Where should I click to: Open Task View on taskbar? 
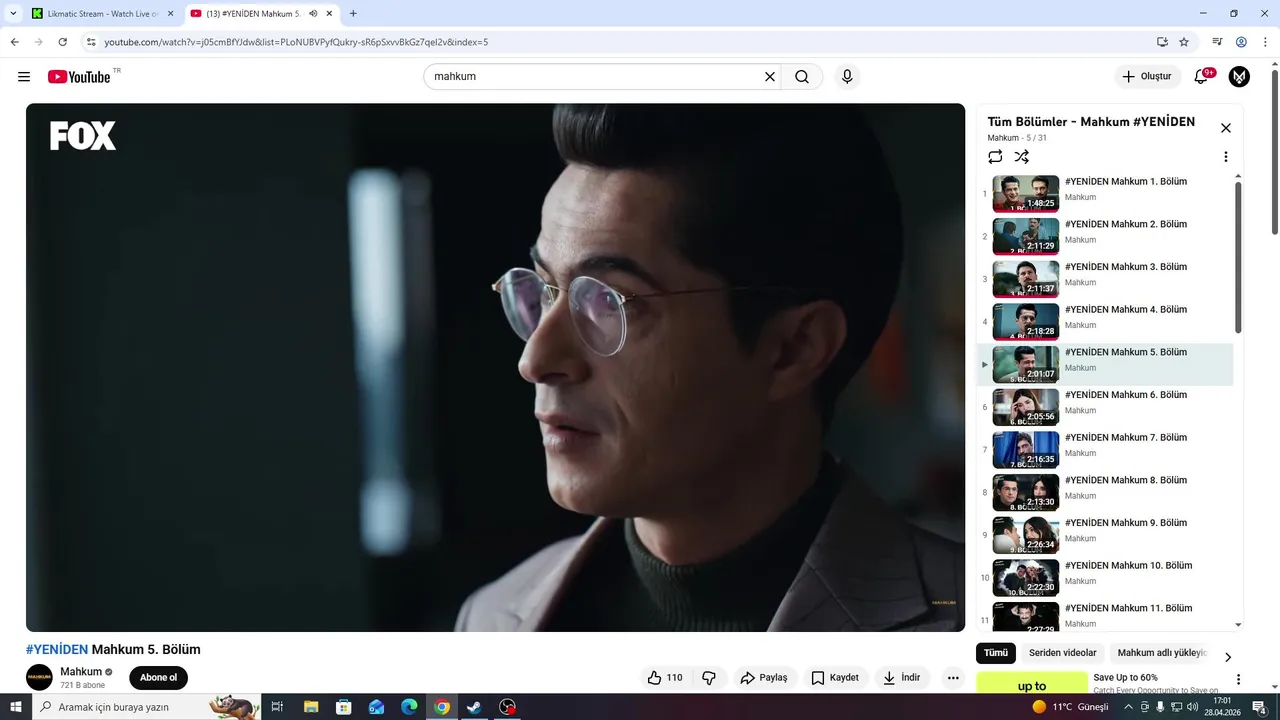(x=277, y=707)
